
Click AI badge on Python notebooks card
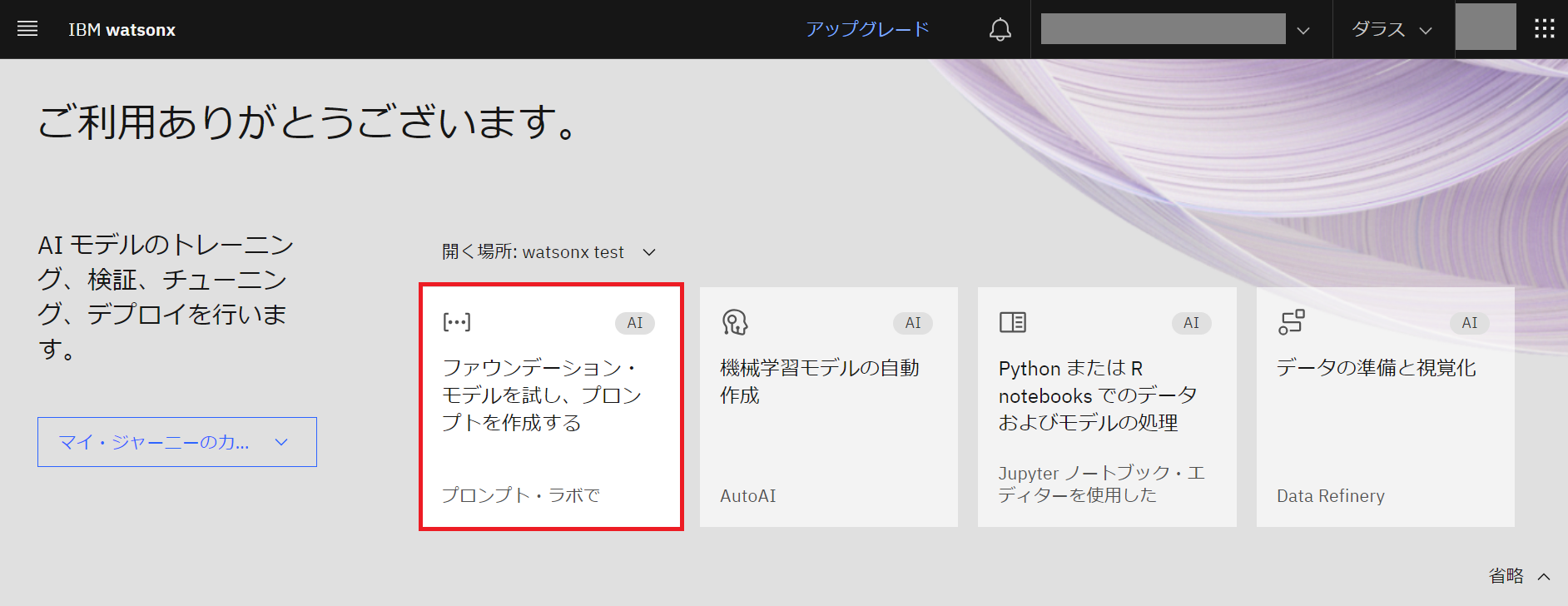point(1192,323)
